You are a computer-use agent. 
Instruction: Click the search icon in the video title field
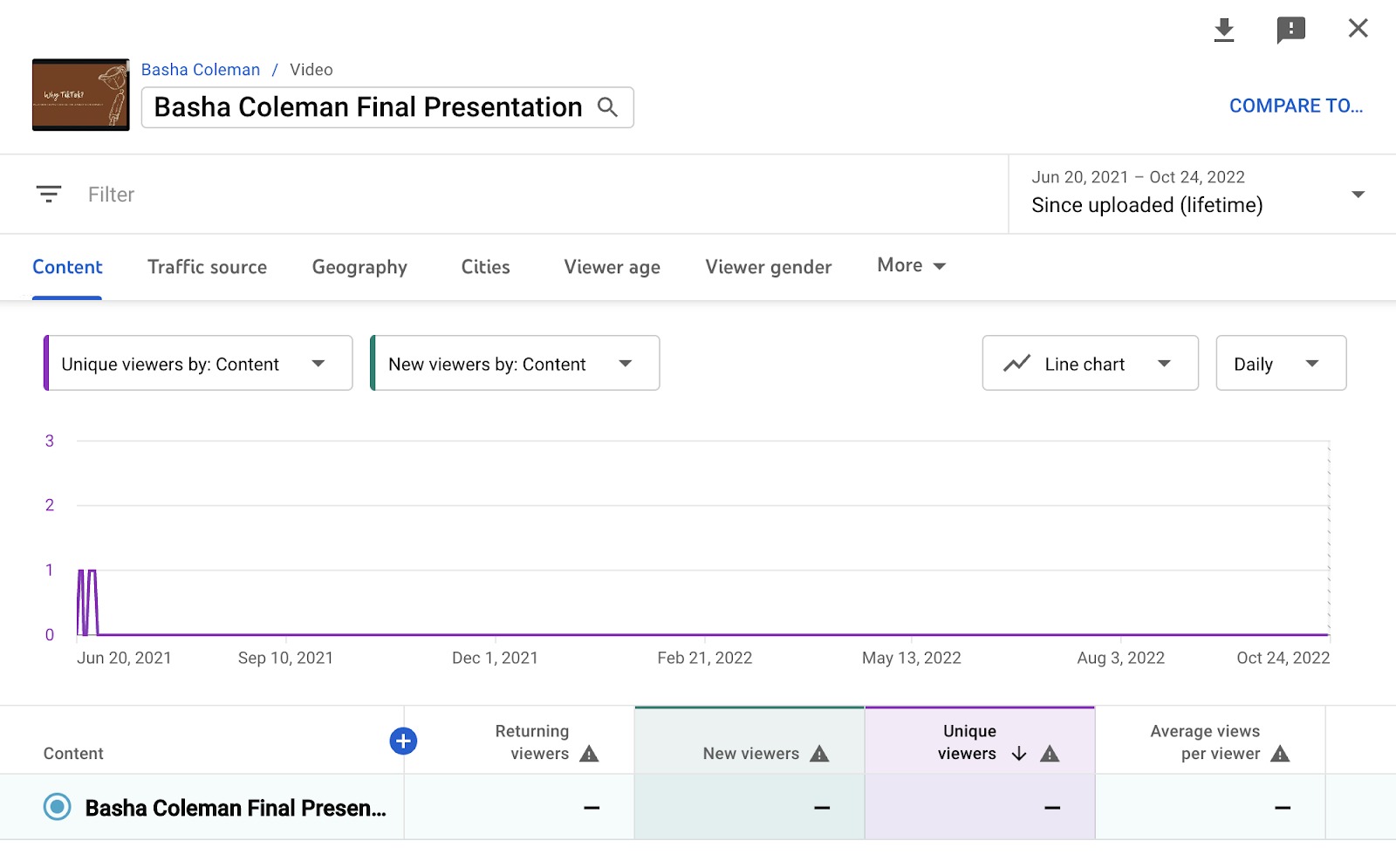point(607,106)
